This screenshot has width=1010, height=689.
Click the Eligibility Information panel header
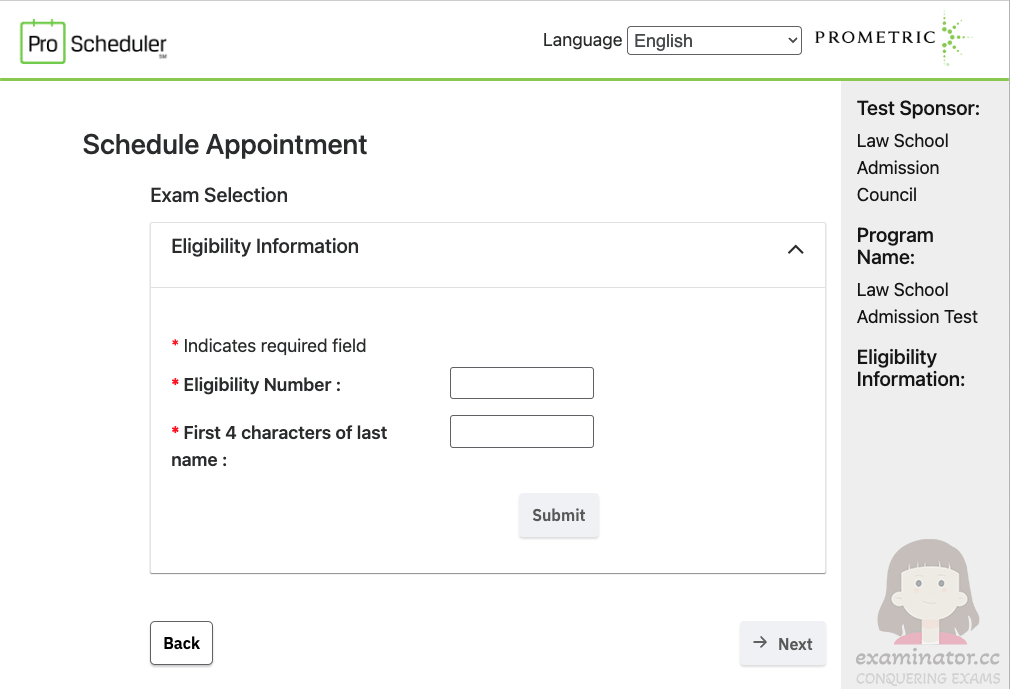pyautogui.click(x=488, y=255)
